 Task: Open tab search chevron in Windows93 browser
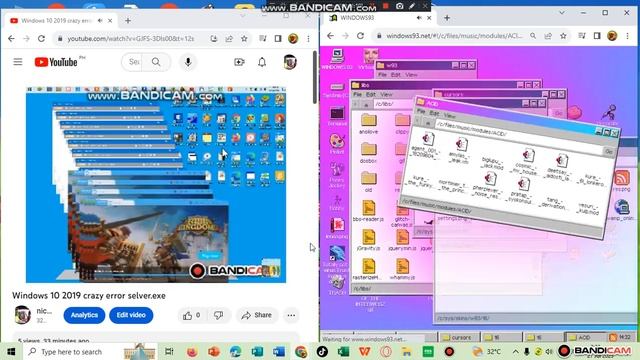tap(562, 13)
